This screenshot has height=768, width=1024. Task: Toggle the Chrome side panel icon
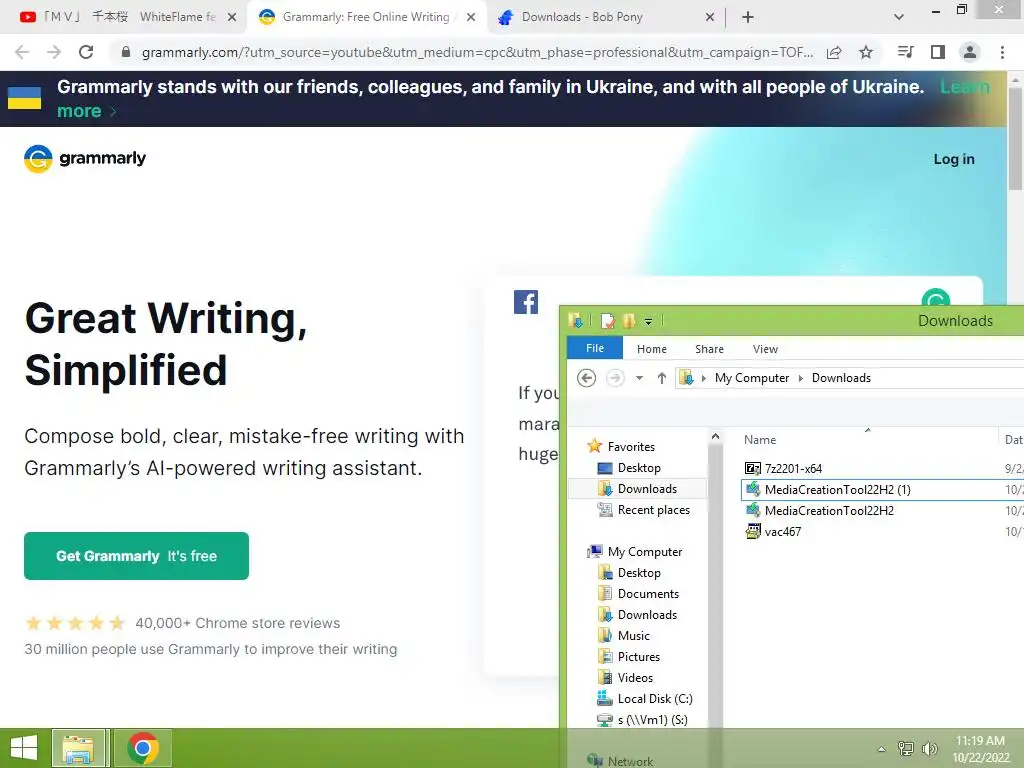coord(938,52)
